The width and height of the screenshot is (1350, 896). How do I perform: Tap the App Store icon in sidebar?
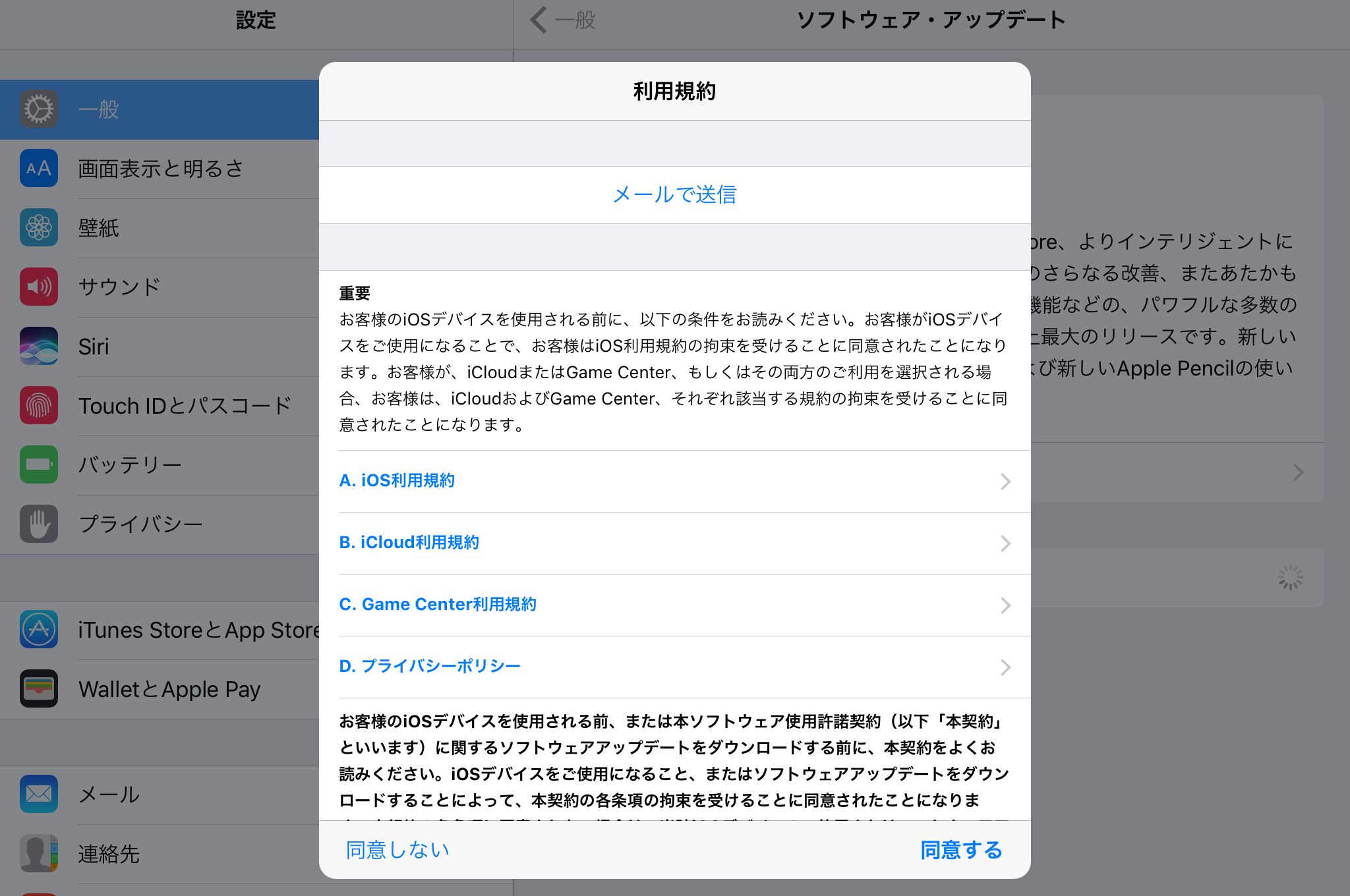click(x=39, y=630)
